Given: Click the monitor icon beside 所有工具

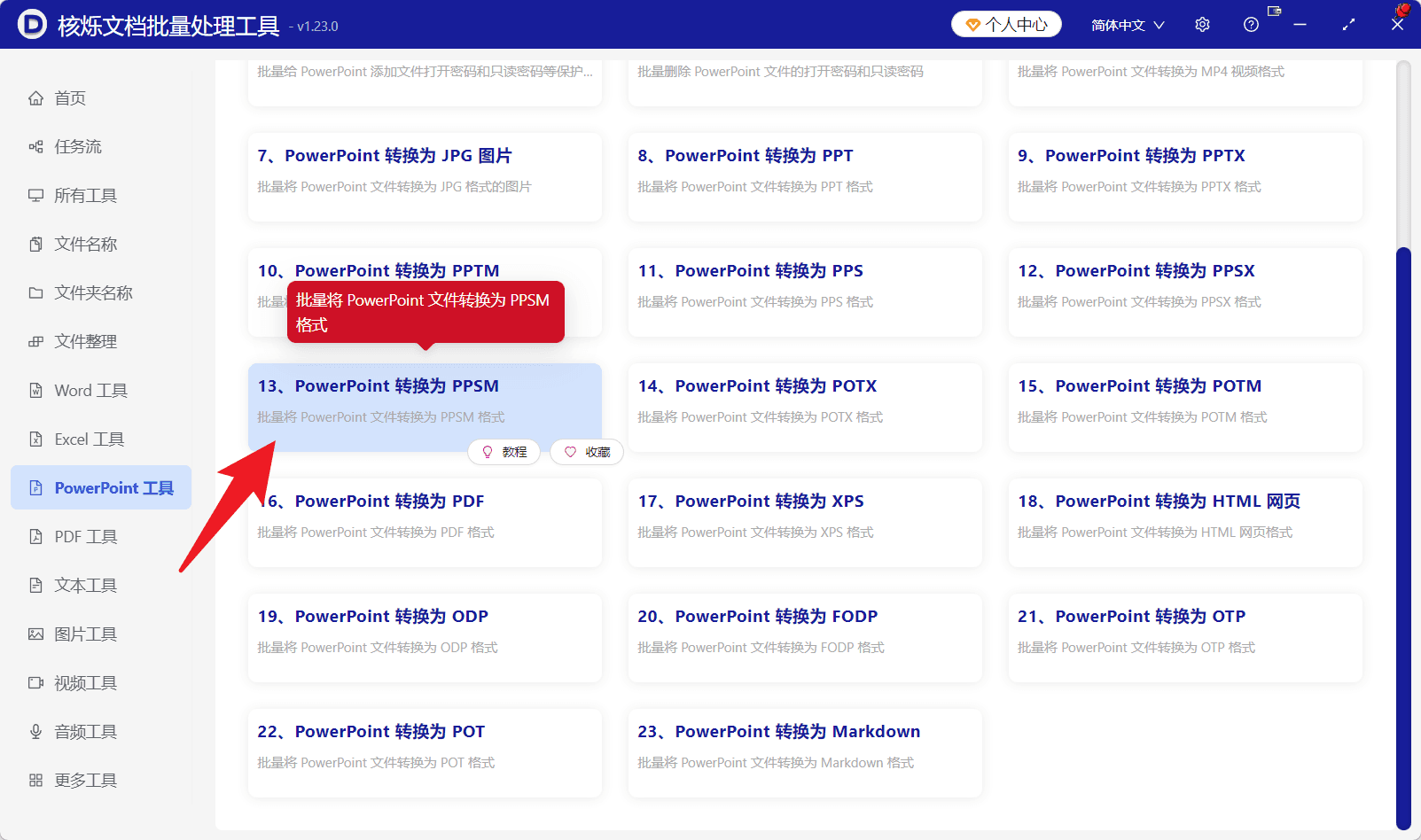Looking at the screenshot, I should pos(35,196).
